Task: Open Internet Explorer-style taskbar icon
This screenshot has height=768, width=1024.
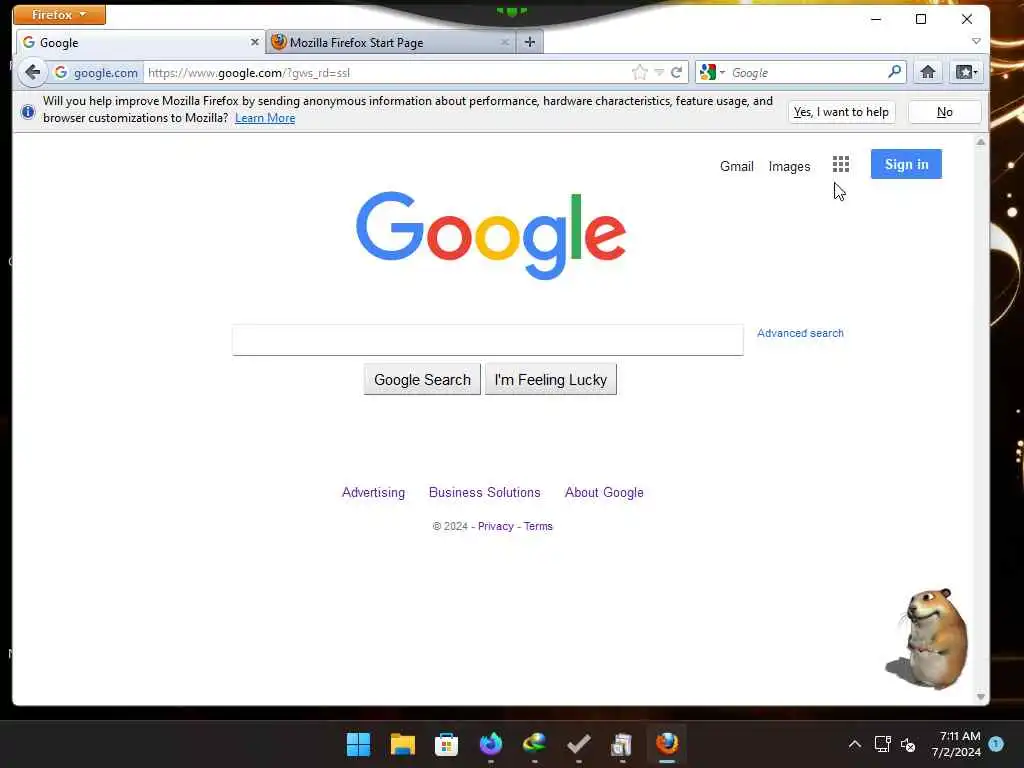Action: 534,744
